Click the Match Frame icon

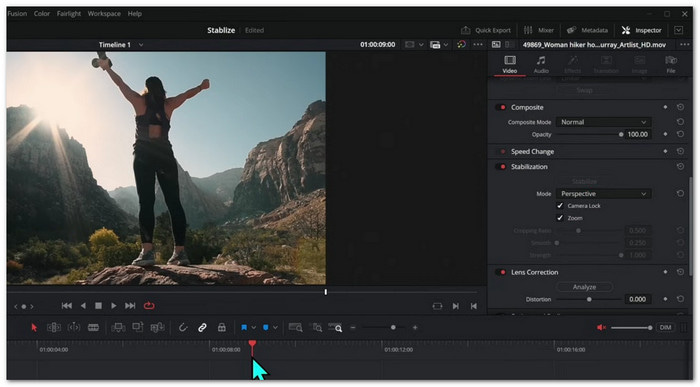438,306
